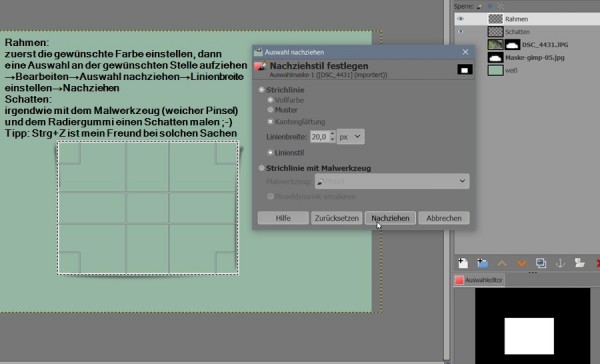
Task: Click the Zurücksetzen button
Action: 337,218
